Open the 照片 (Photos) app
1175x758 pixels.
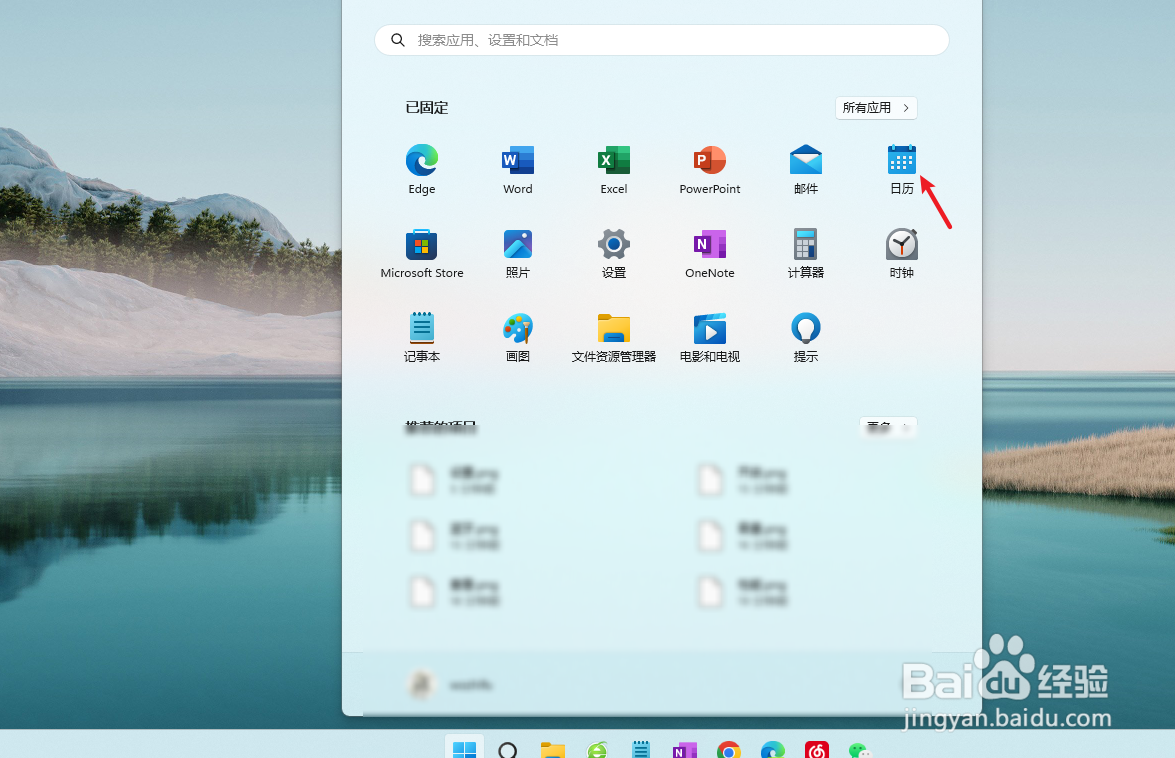tap(518, 254)
